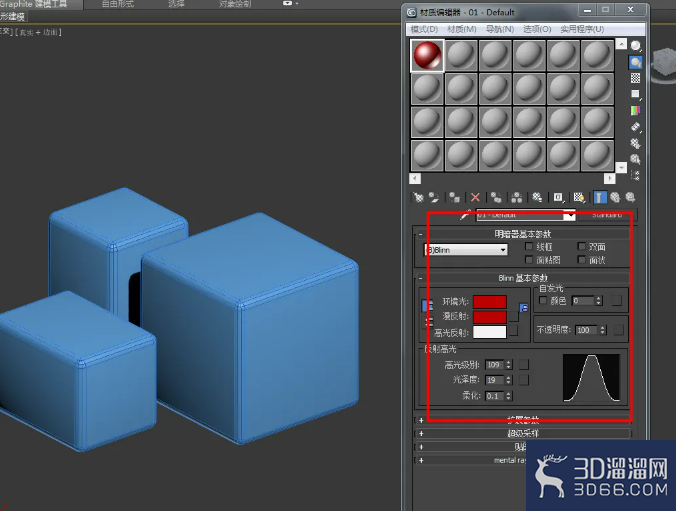Click the Video Color Check icon

[x=635, y=110]
